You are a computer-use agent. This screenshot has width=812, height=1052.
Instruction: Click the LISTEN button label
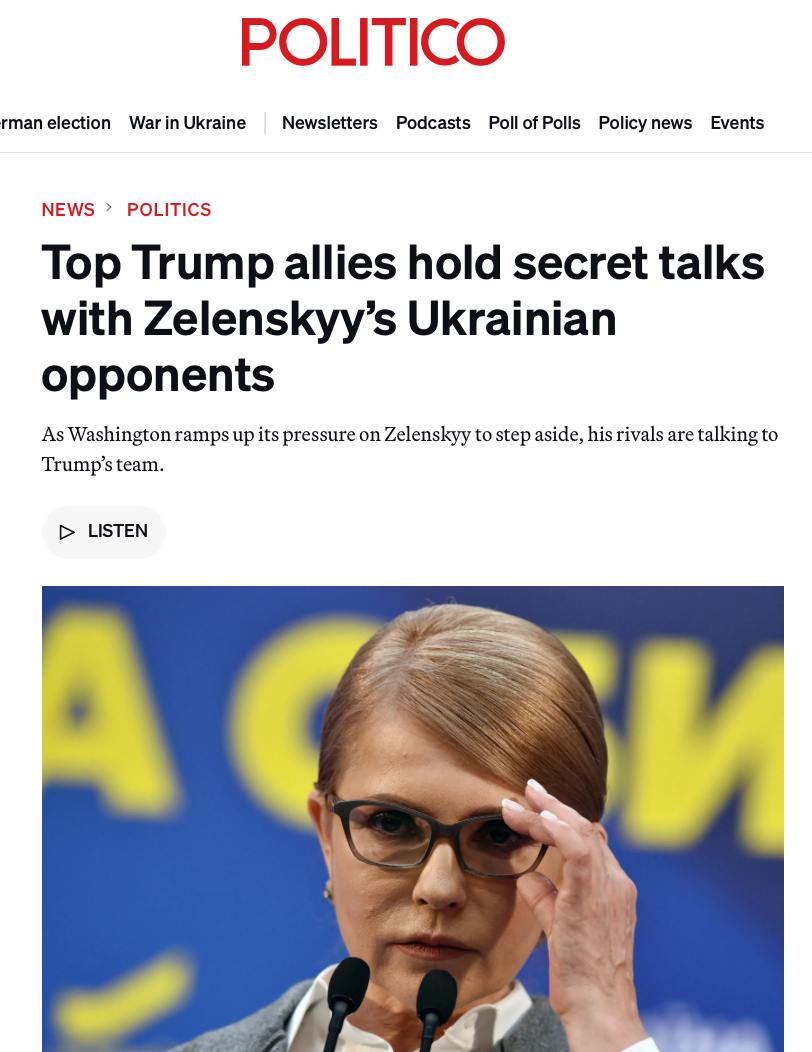tap(117, 531)
